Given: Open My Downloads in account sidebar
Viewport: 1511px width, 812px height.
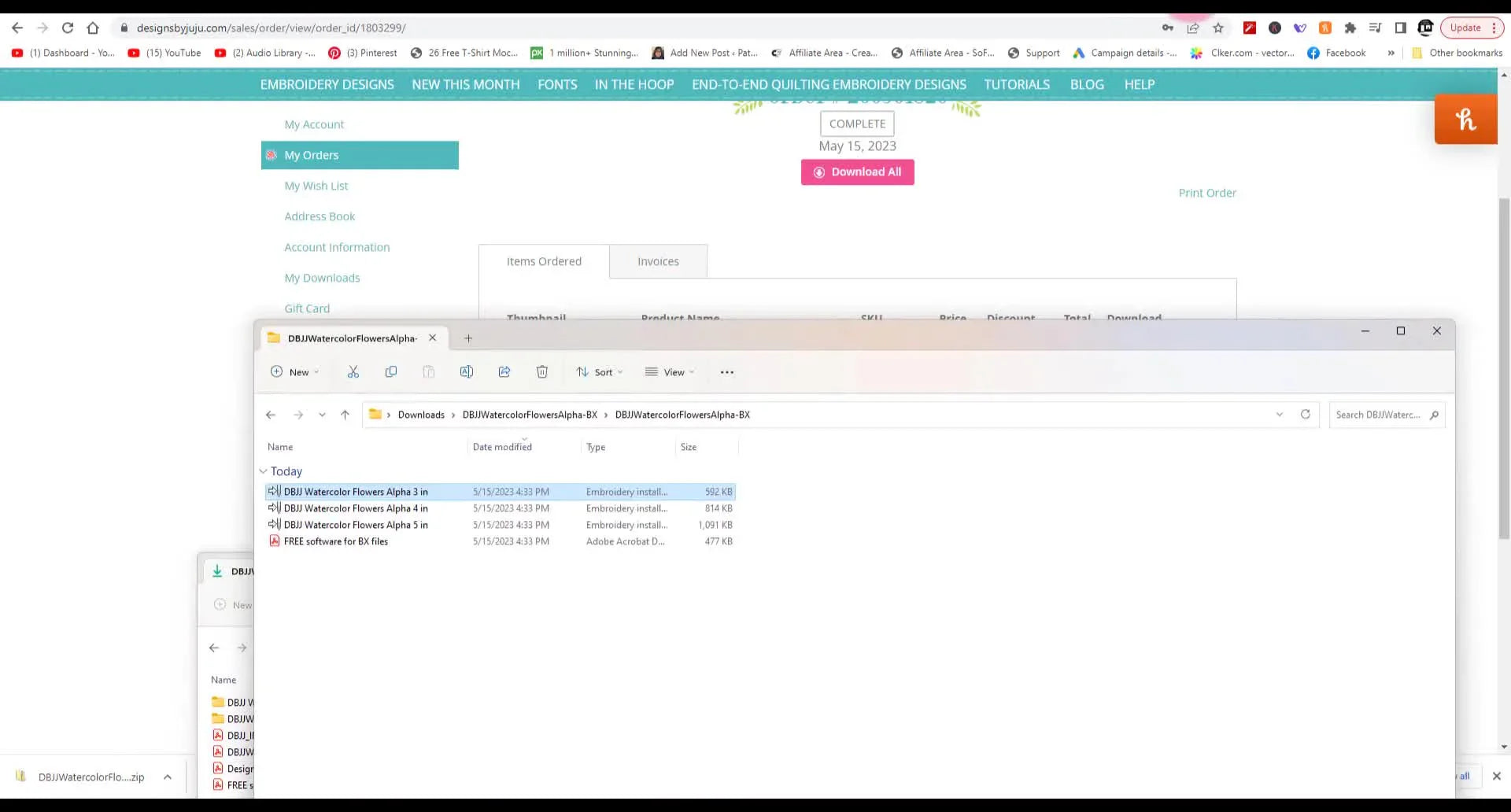Looking at the screenshot, I should 322,278.
